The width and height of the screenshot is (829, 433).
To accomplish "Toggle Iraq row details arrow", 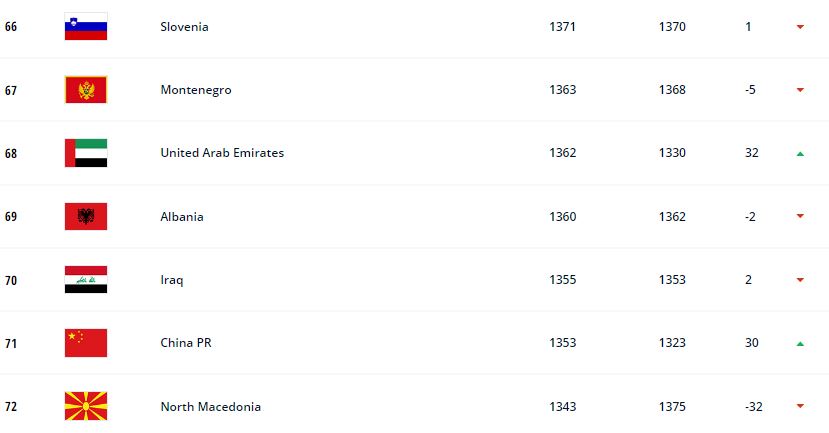I will [800, 280].
